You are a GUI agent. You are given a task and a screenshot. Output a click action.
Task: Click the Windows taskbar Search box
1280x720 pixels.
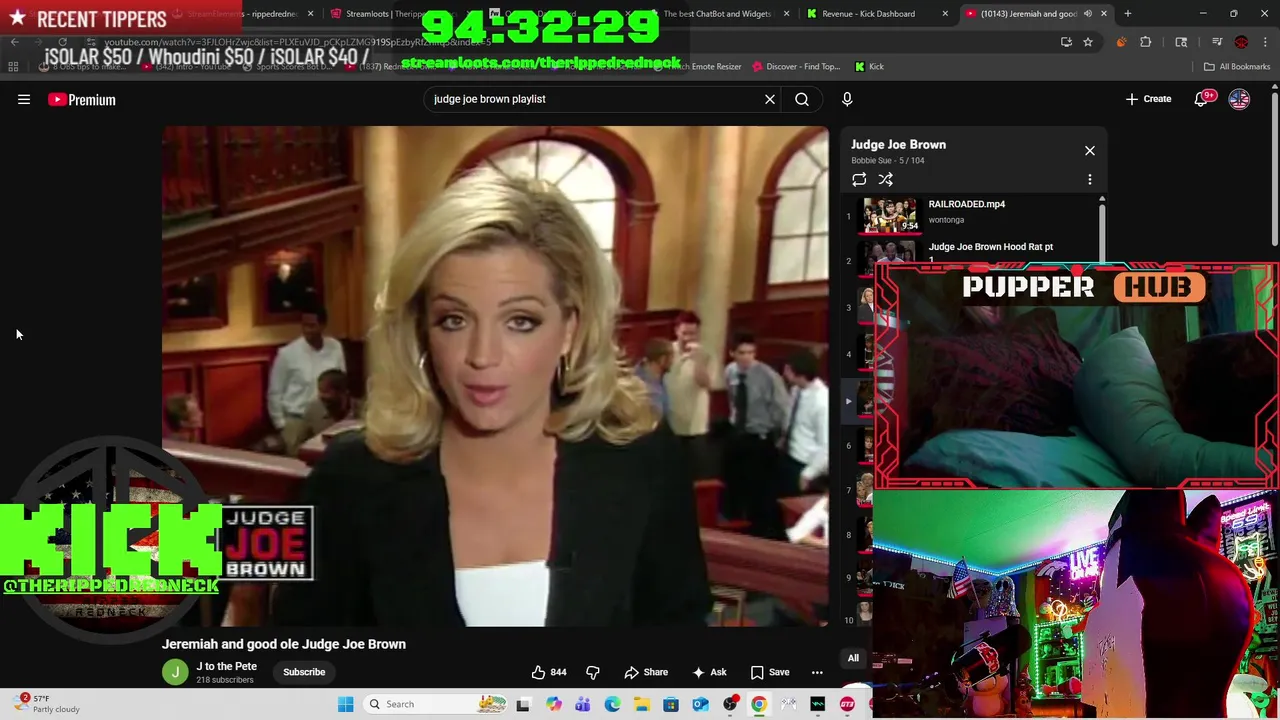(435, 704)
